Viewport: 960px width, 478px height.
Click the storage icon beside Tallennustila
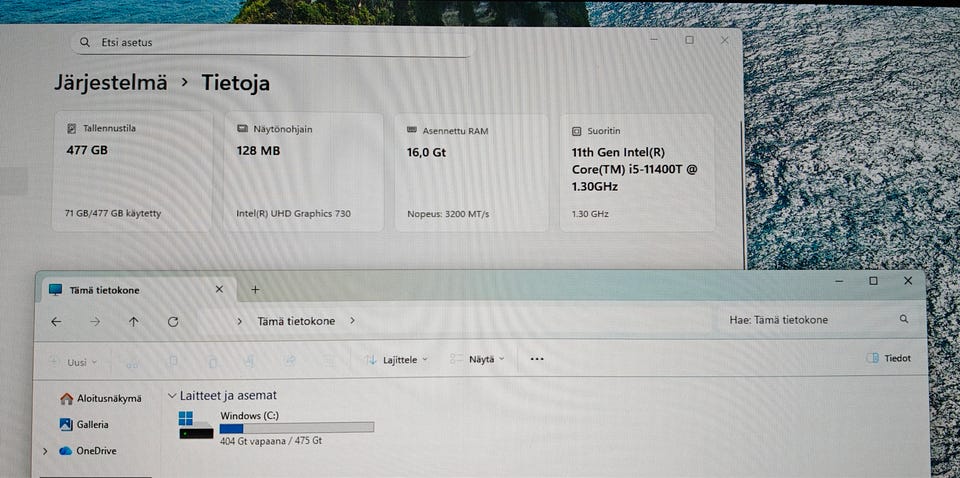pos(72,129)
